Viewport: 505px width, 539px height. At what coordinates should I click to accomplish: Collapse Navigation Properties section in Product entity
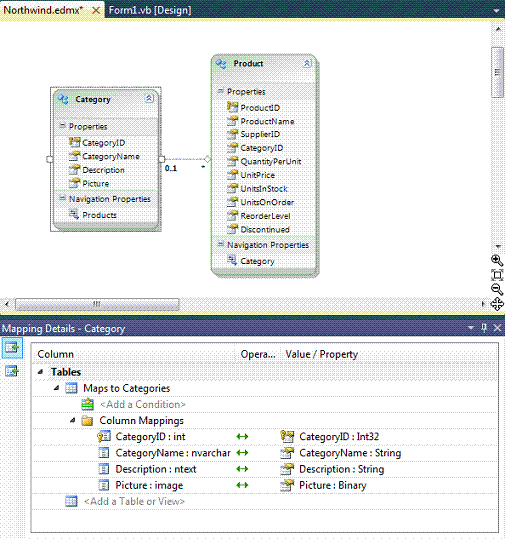[x=220, y=244]
